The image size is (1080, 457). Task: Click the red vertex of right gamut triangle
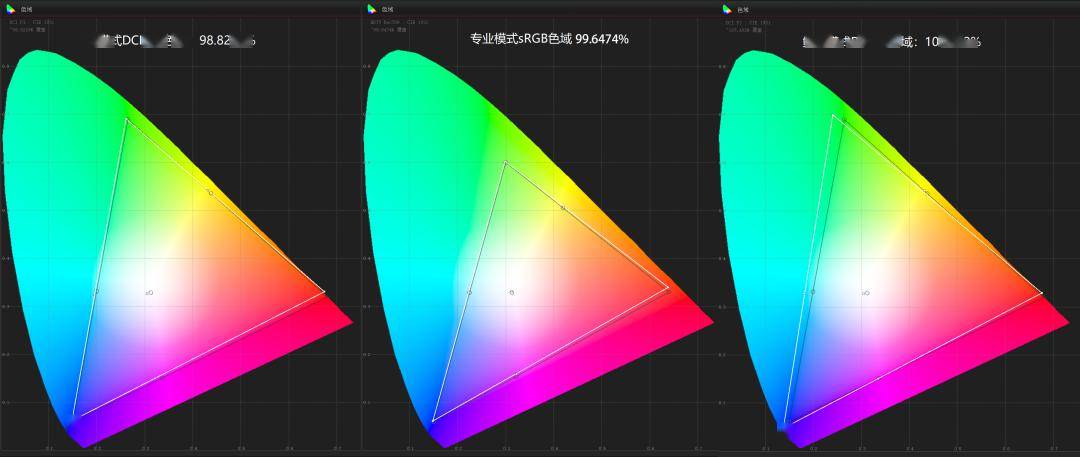tap(1041, 293)
